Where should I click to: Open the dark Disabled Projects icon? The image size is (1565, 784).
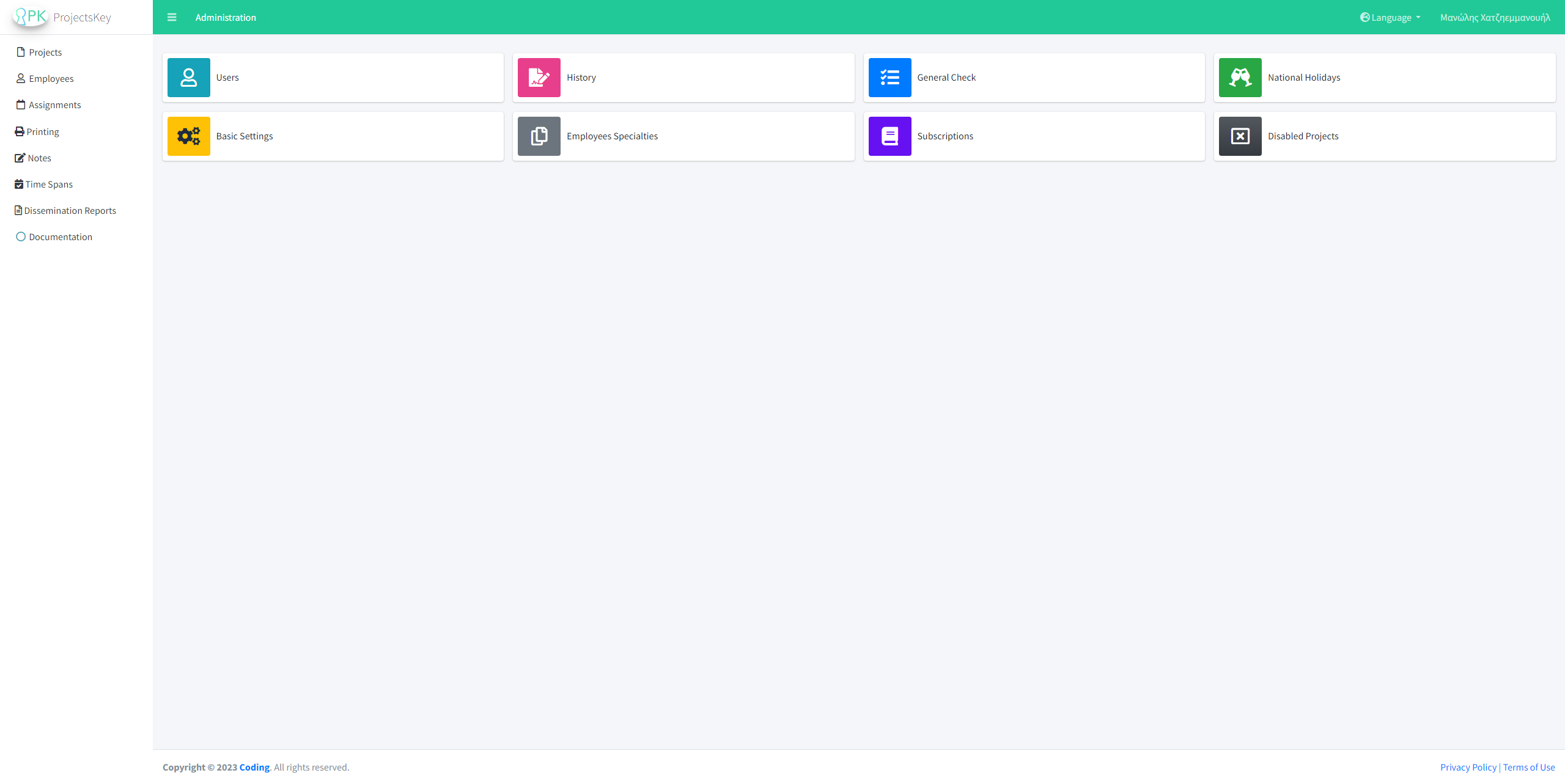[1240, 136]
